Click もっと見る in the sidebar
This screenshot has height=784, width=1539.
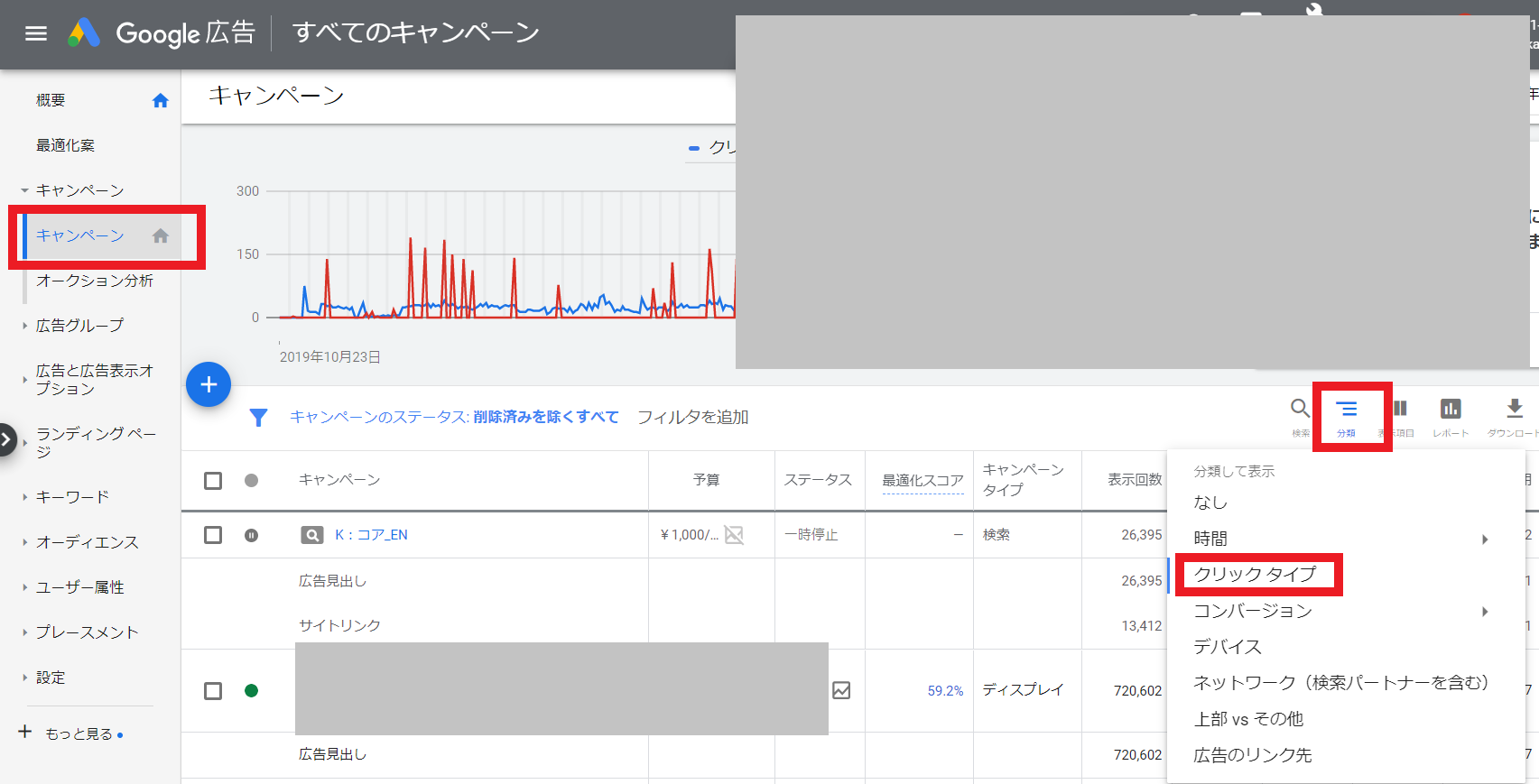tap(79, 734)
